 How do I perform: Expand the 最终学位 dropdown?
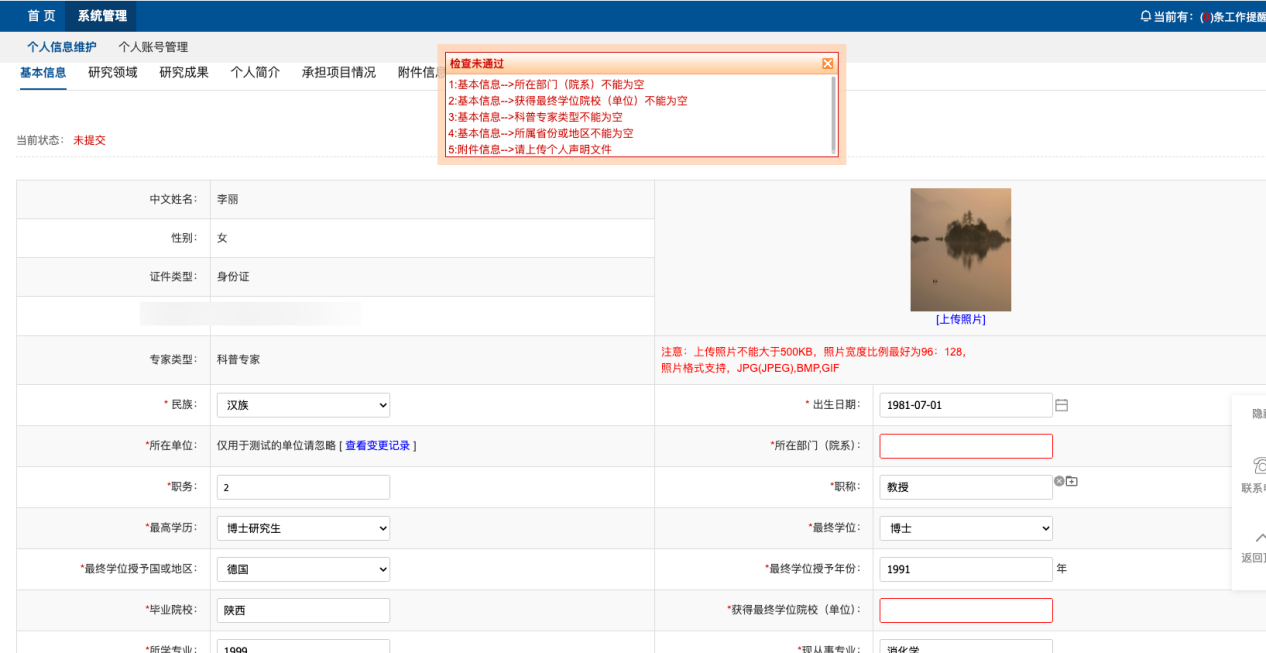click(965, 528)
